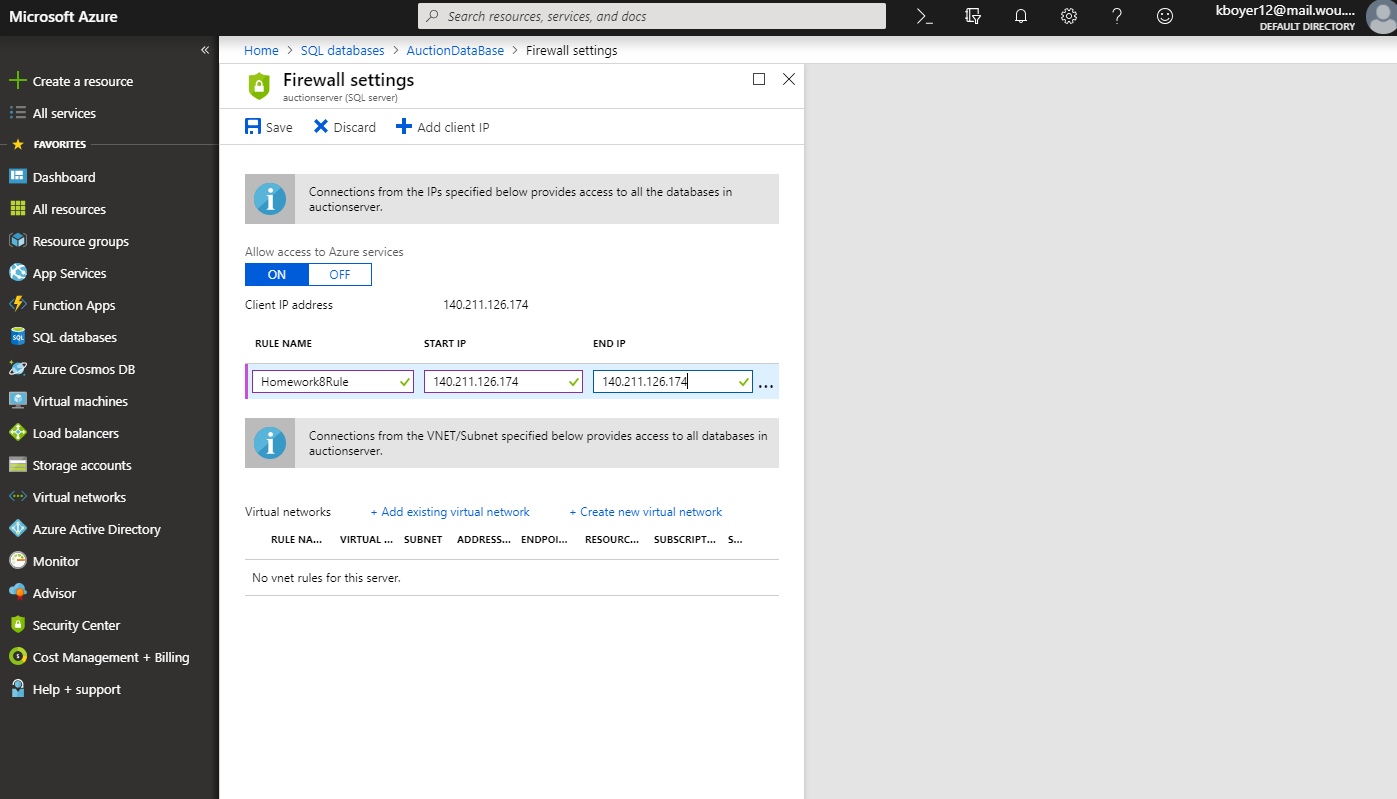Go to SQL databases breadcrumb
The image size is (1397, 799).
coord(342,50)
